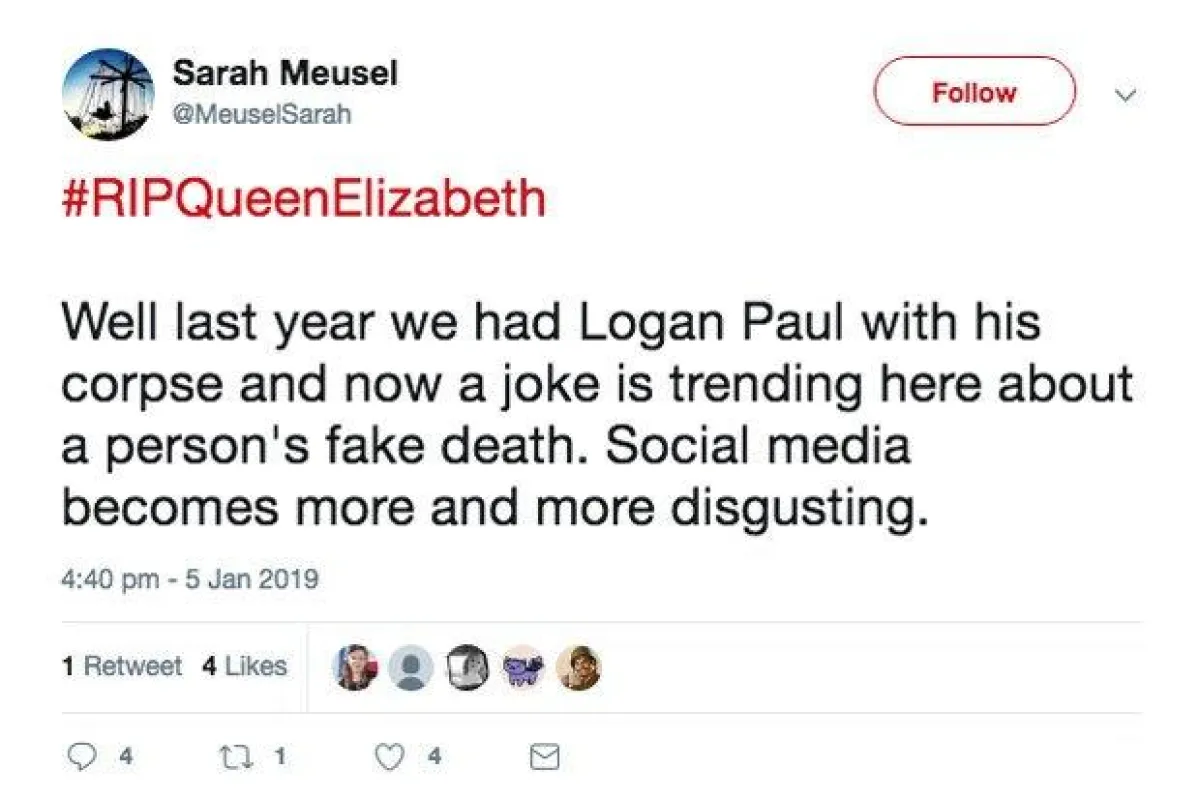Click the purple cartoon animal liker avatar
Screen dimensions: 1200x799
524,667
